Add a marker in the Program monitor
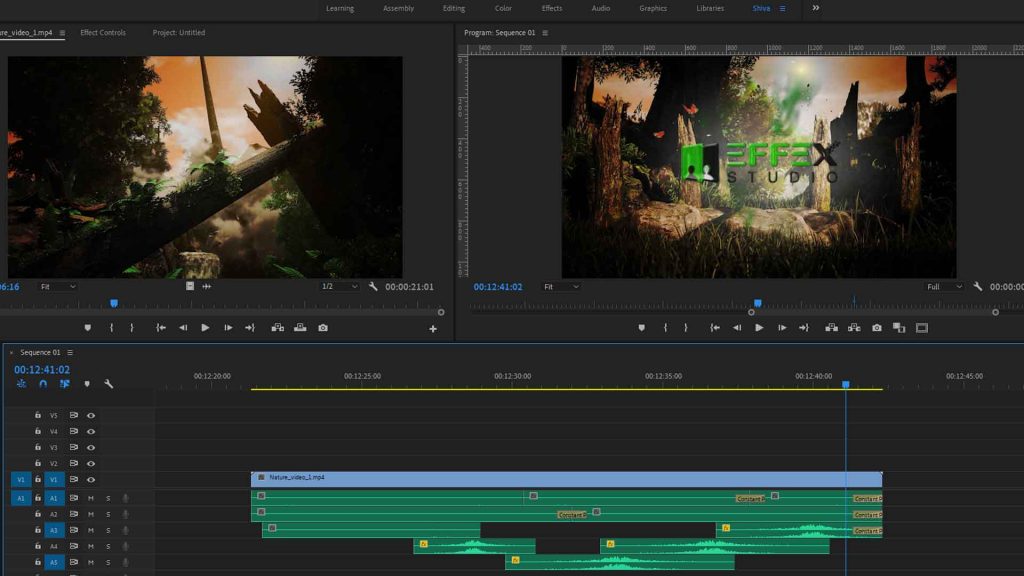The image size is (1024, 576). coord(641,328)
